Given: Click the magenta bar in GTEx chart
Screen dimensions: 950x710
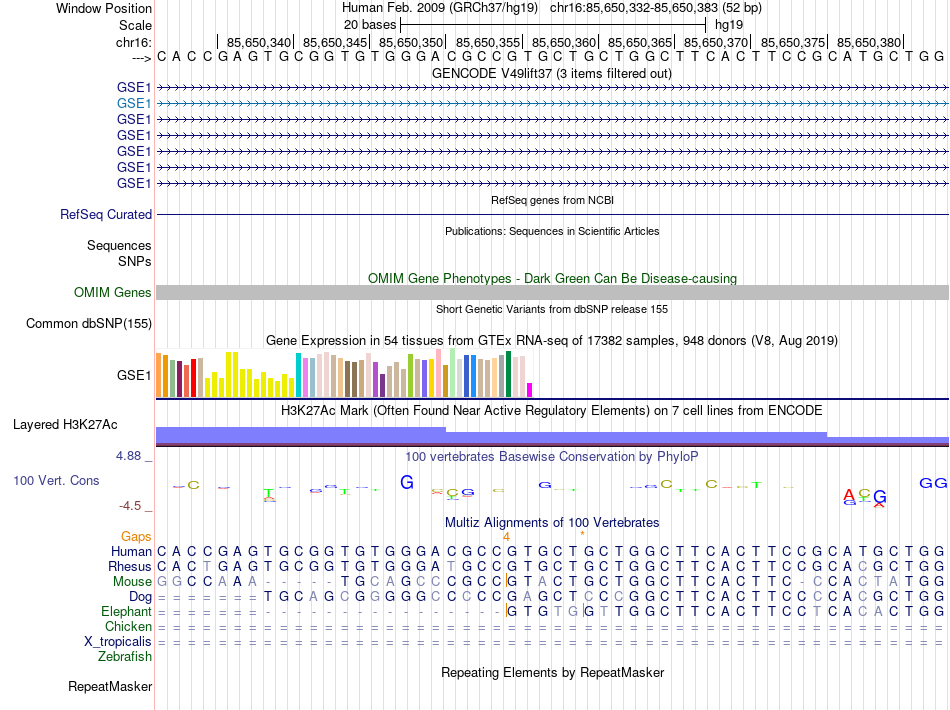Looking at the screenshot, I should tap(530, 390).
